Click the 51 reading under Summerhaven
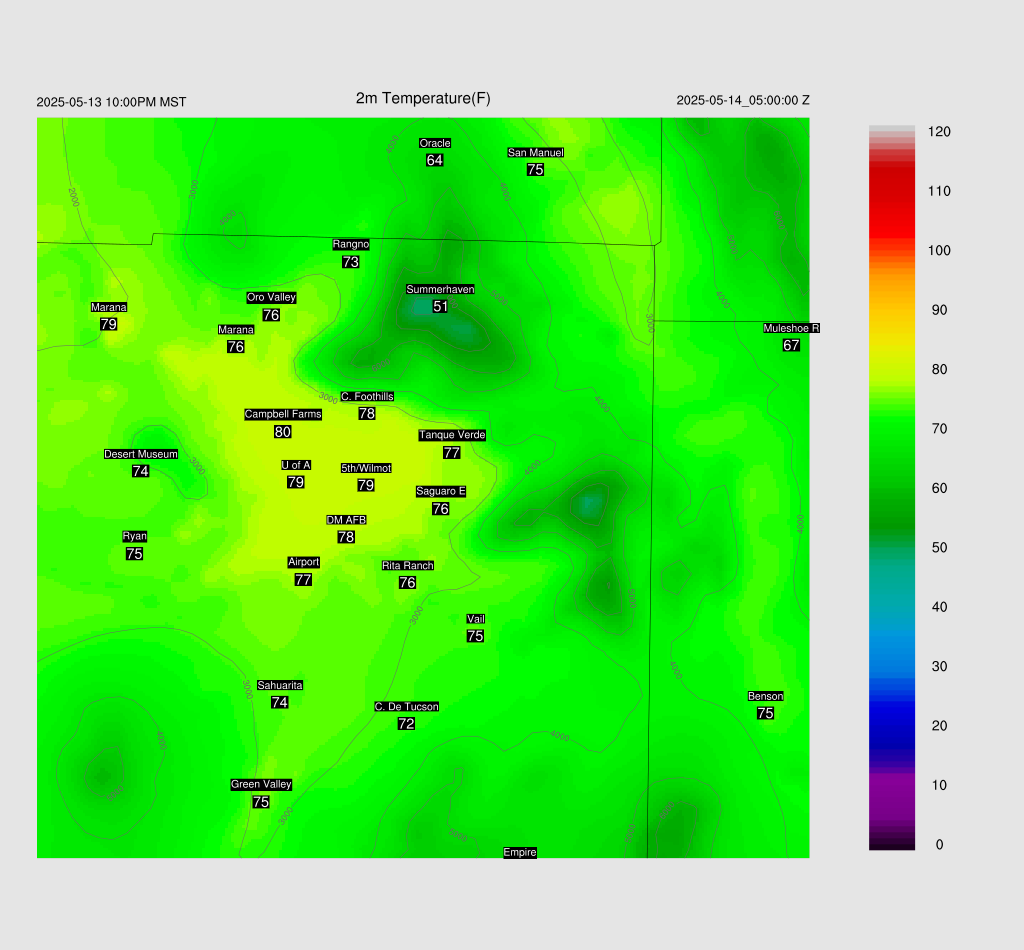 (440, 306)
